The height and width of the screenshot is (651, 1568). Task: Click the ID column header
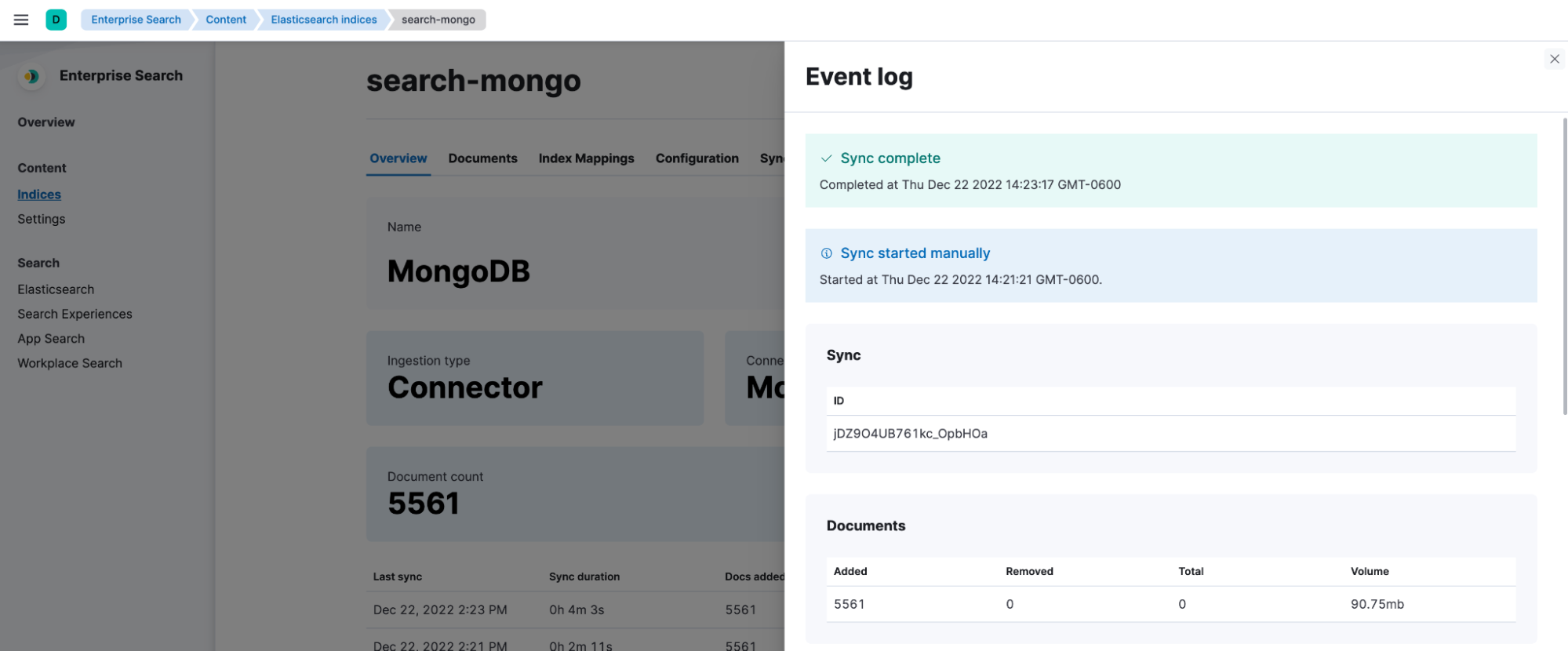pos(839,401)
